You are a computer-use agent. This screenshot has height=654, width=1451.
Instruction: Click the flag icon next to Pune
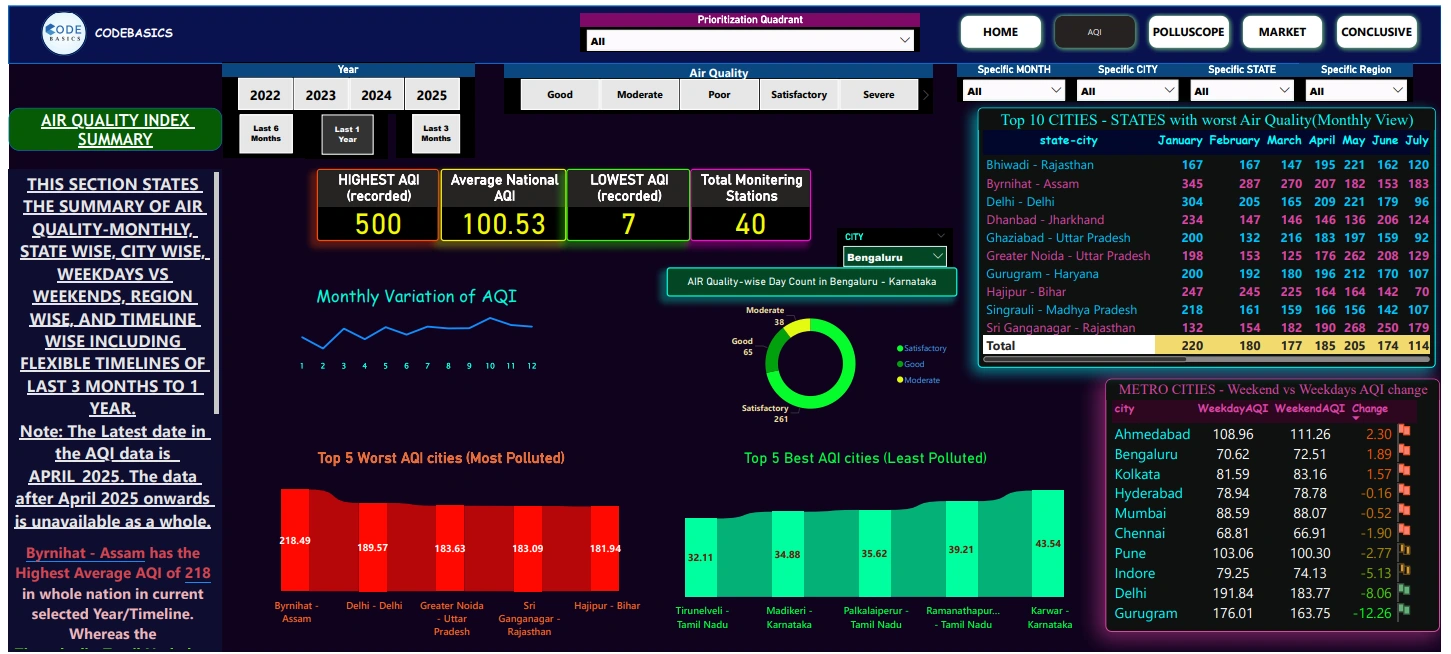(1404, 550)
